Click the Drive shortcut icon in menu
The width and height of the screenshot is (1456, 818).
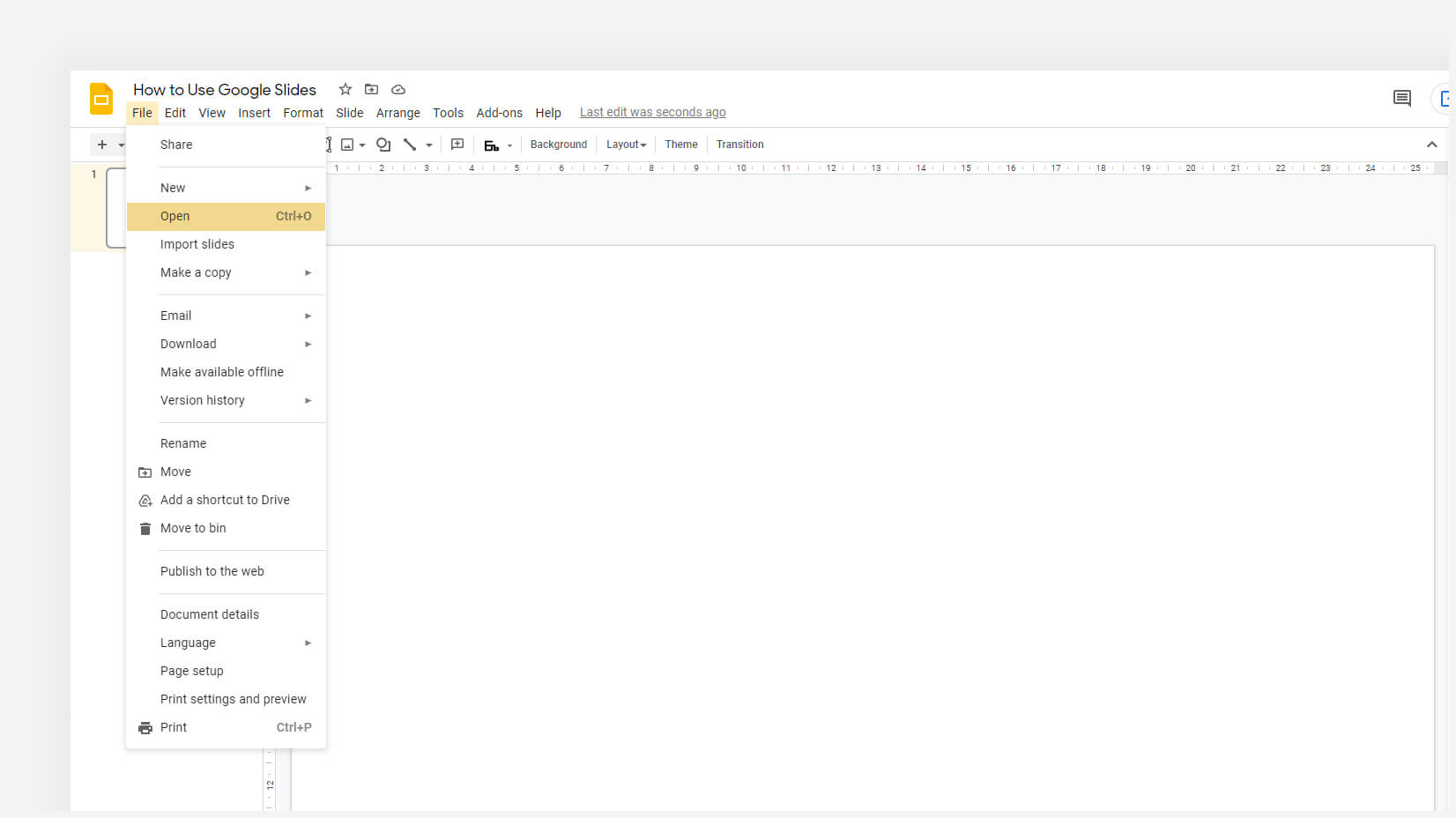click(145, 501)
